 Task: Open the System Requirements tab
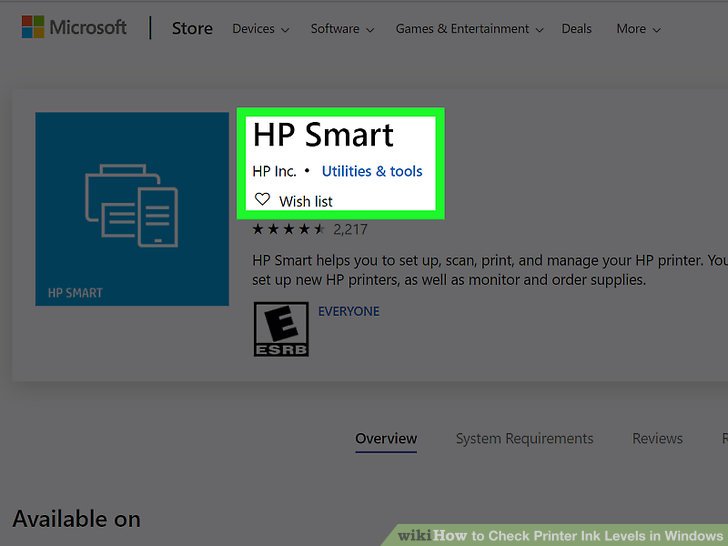(x=525, y=439)
